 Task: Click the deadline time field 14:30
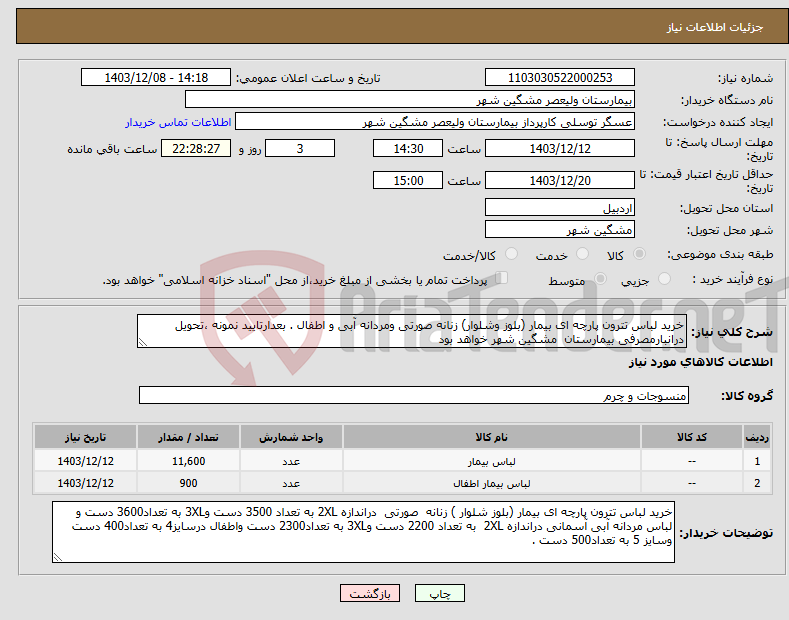(408, 148)
